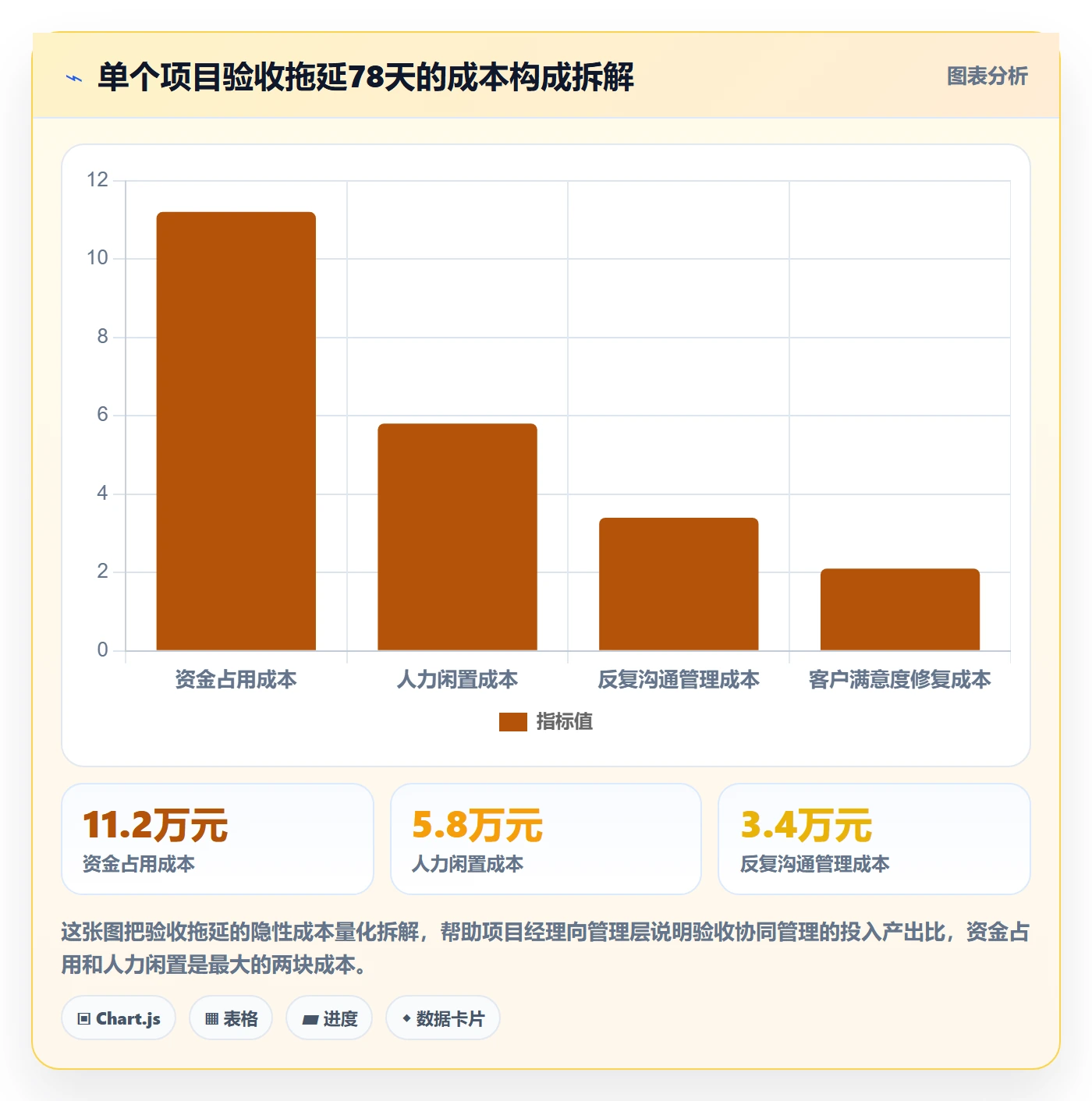Click the grid icon in 表格 tag
This screenshot has width=1092, height=1101.
211,1019
